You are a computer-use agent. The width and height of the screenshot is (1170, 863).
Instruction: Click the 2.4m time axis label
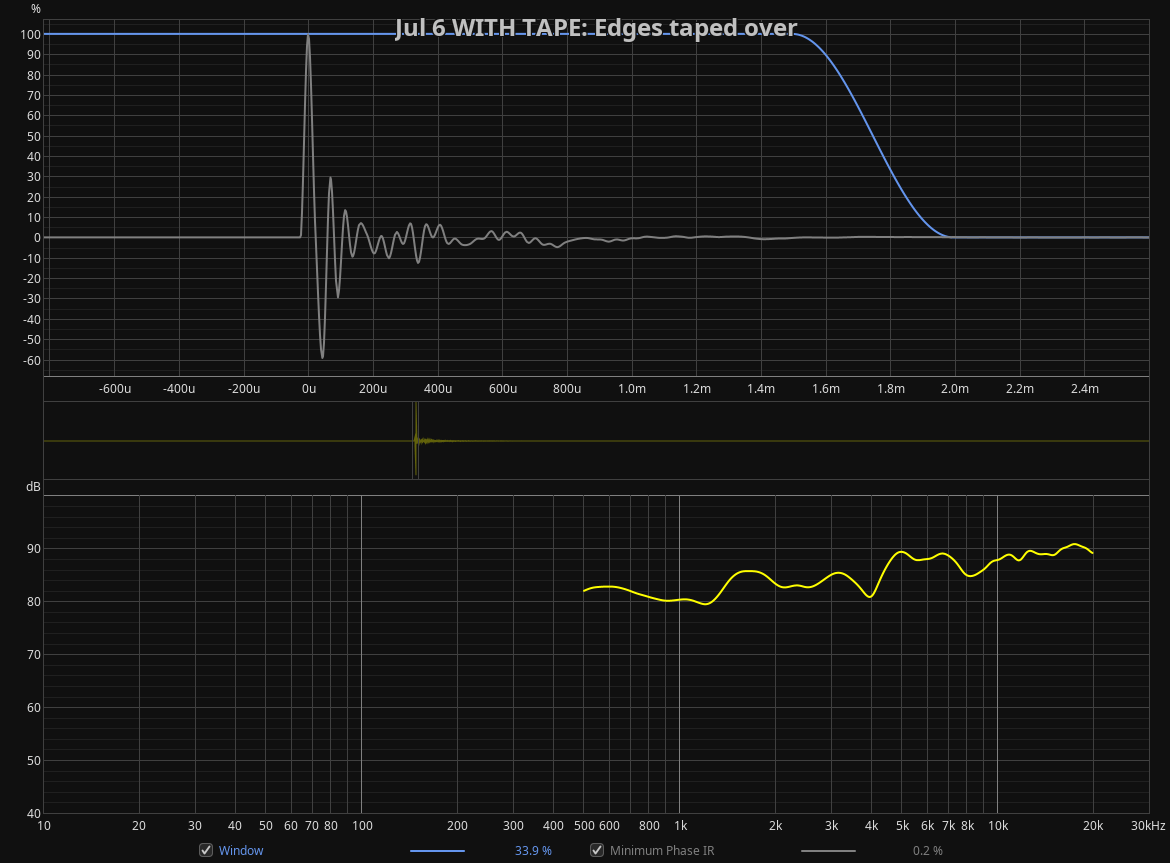[1084, 389]
